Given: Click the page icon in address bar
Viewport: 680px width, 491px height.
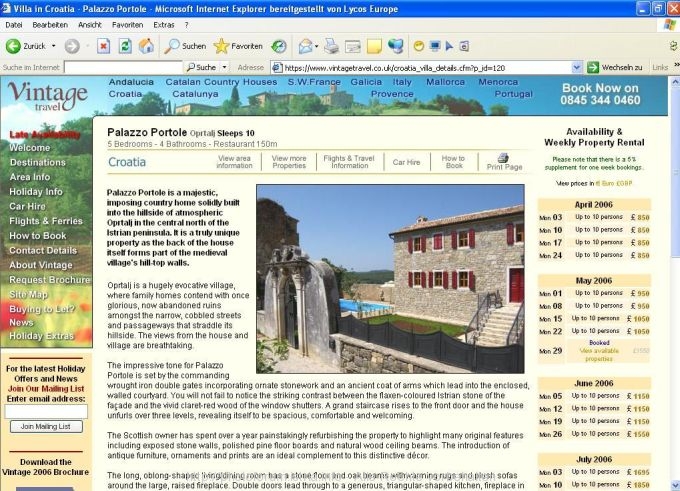Looking at the screenshot, I should click(x=277, y=67).
